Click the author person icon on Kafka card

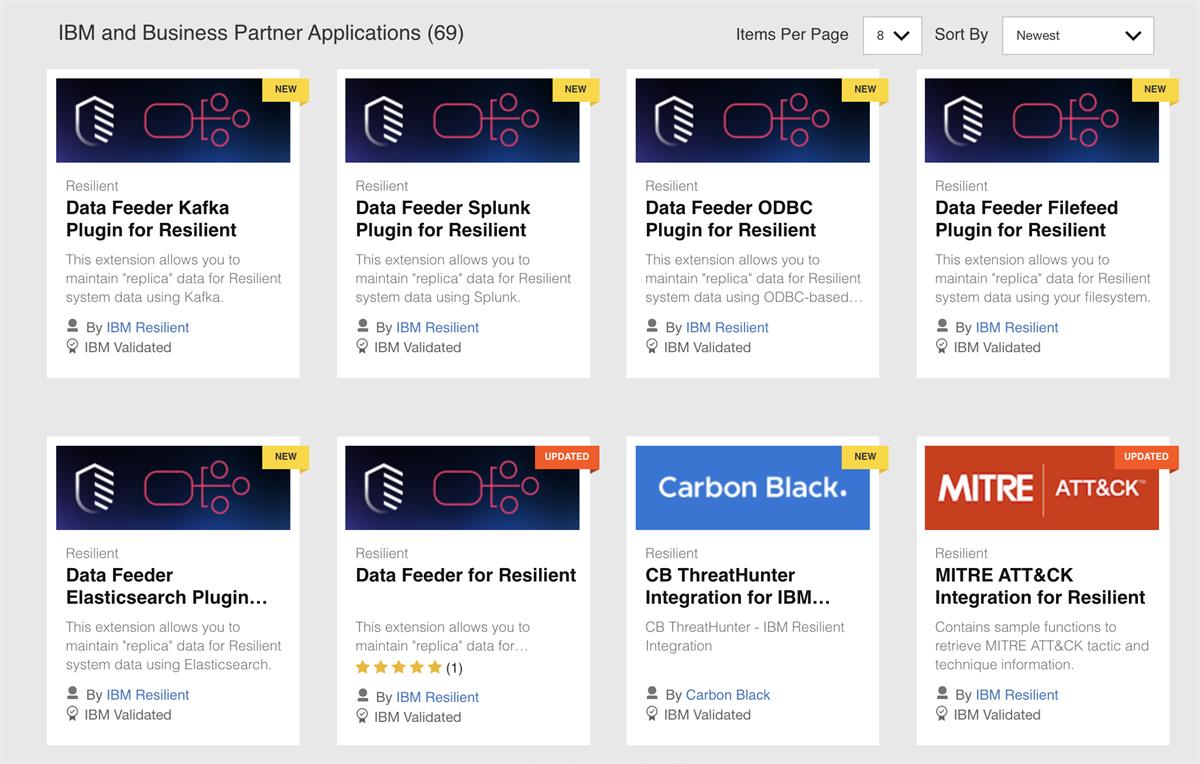coord(72,326)
